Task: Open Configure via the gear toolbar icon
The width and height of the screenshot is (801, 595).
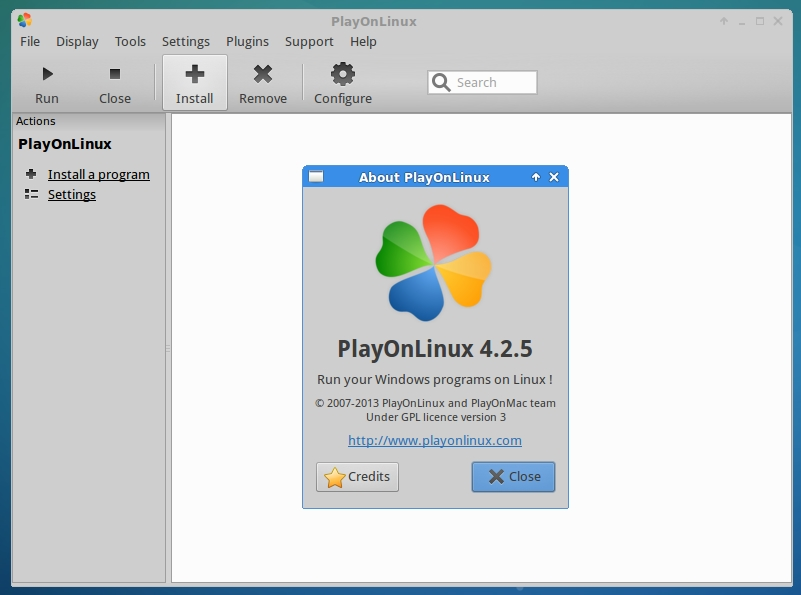Action: 342,73
